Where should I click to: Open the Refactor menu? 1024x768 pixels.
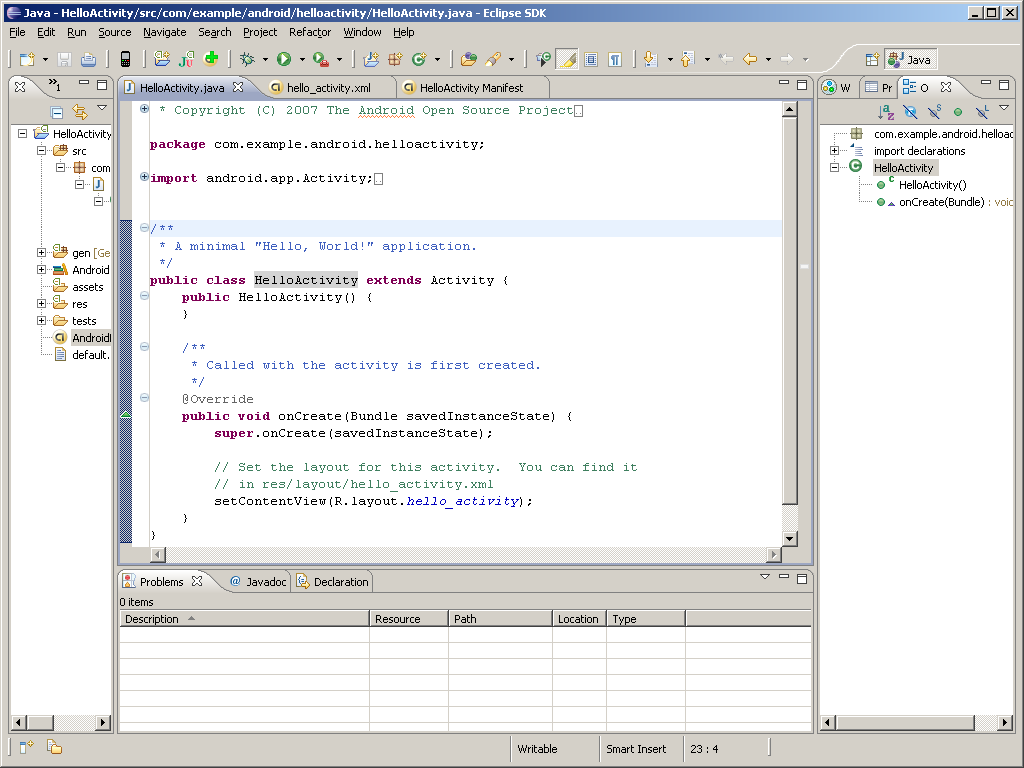tap(310, 32)
